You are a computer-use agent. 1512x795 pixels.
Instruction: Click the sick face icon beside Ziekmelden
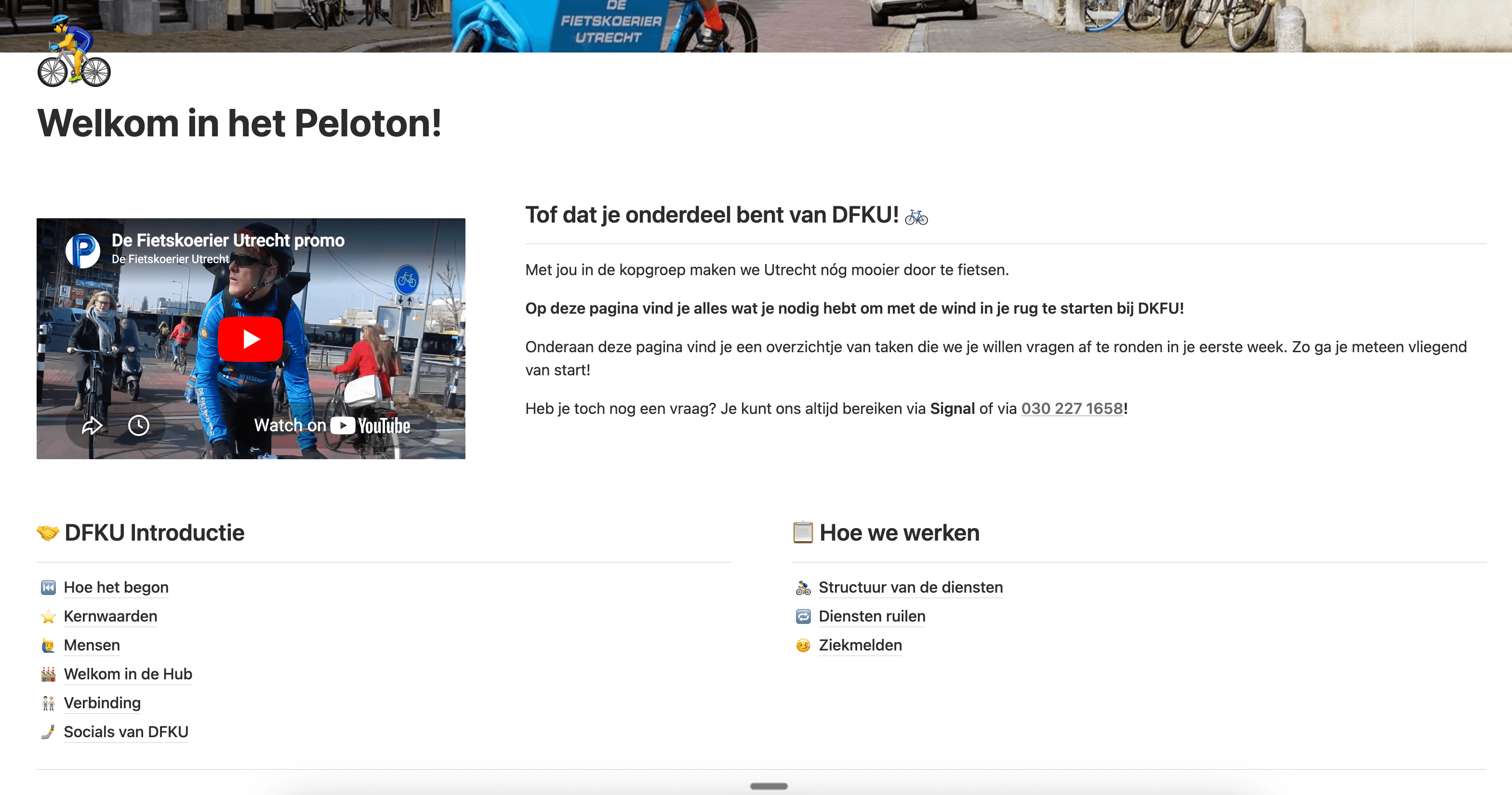click(803, 645)
